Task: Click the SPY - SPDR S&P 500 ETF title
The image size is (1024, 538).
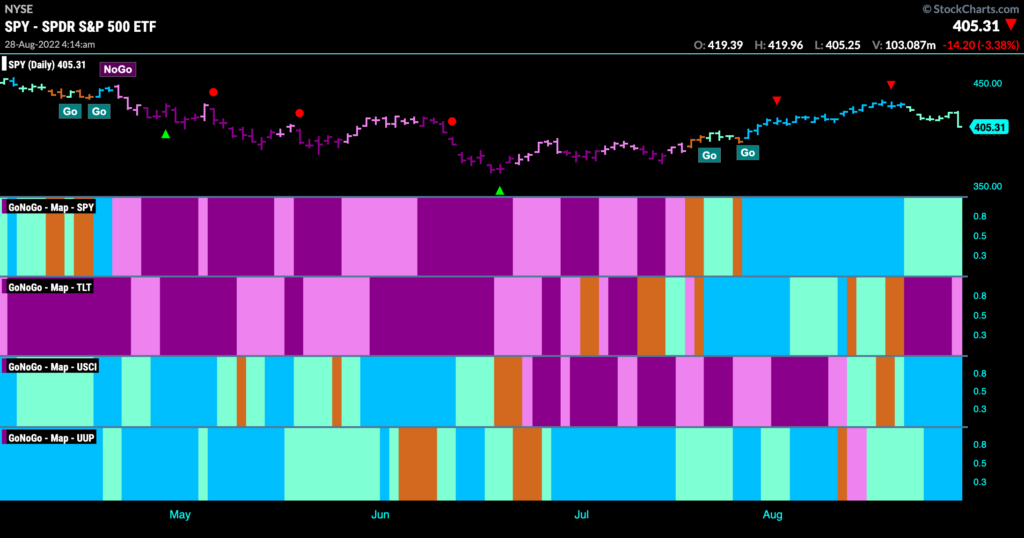Action: pyautogui.click(x=80, y=27)
